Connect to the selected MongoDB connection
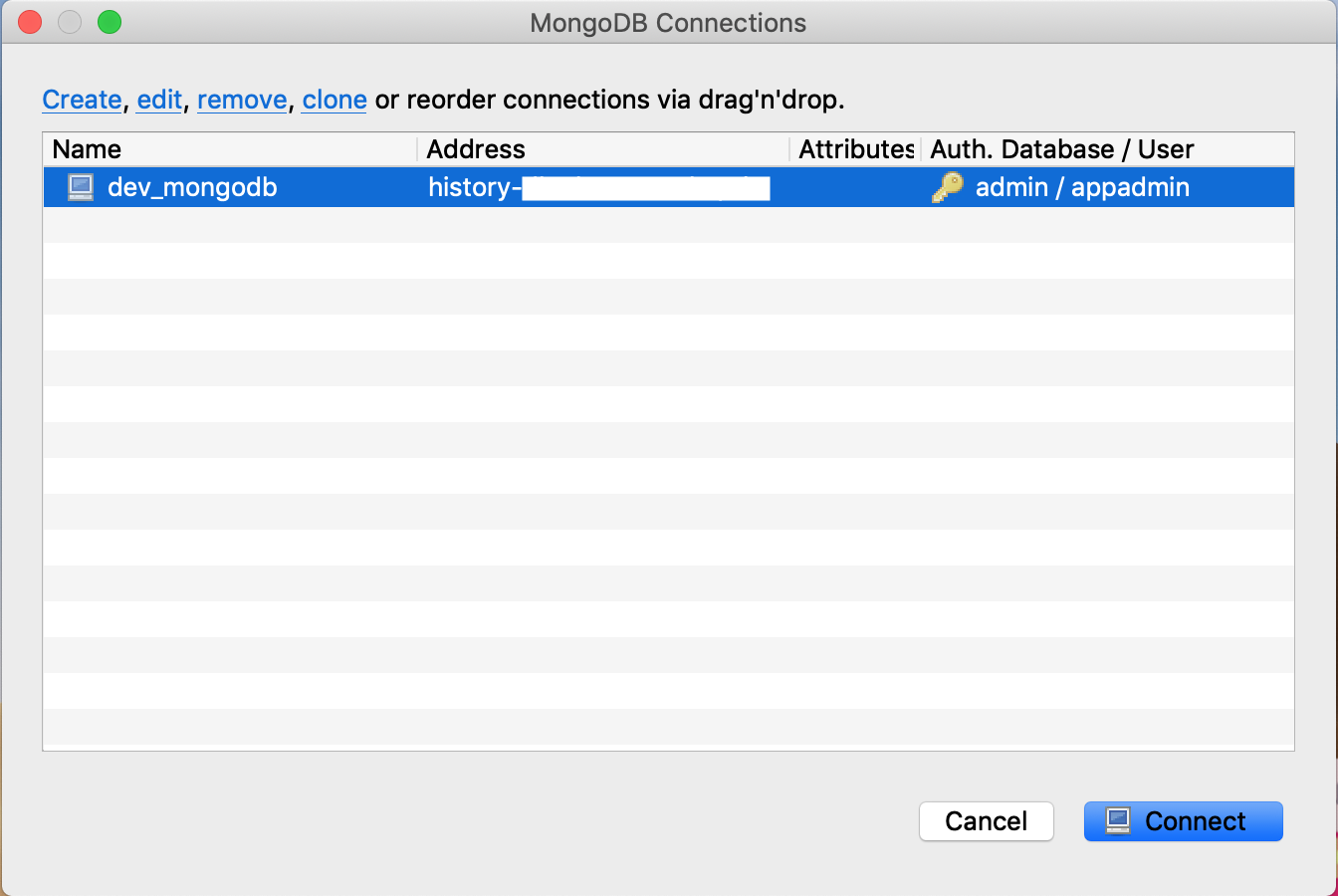 [x=1183, y=821]
